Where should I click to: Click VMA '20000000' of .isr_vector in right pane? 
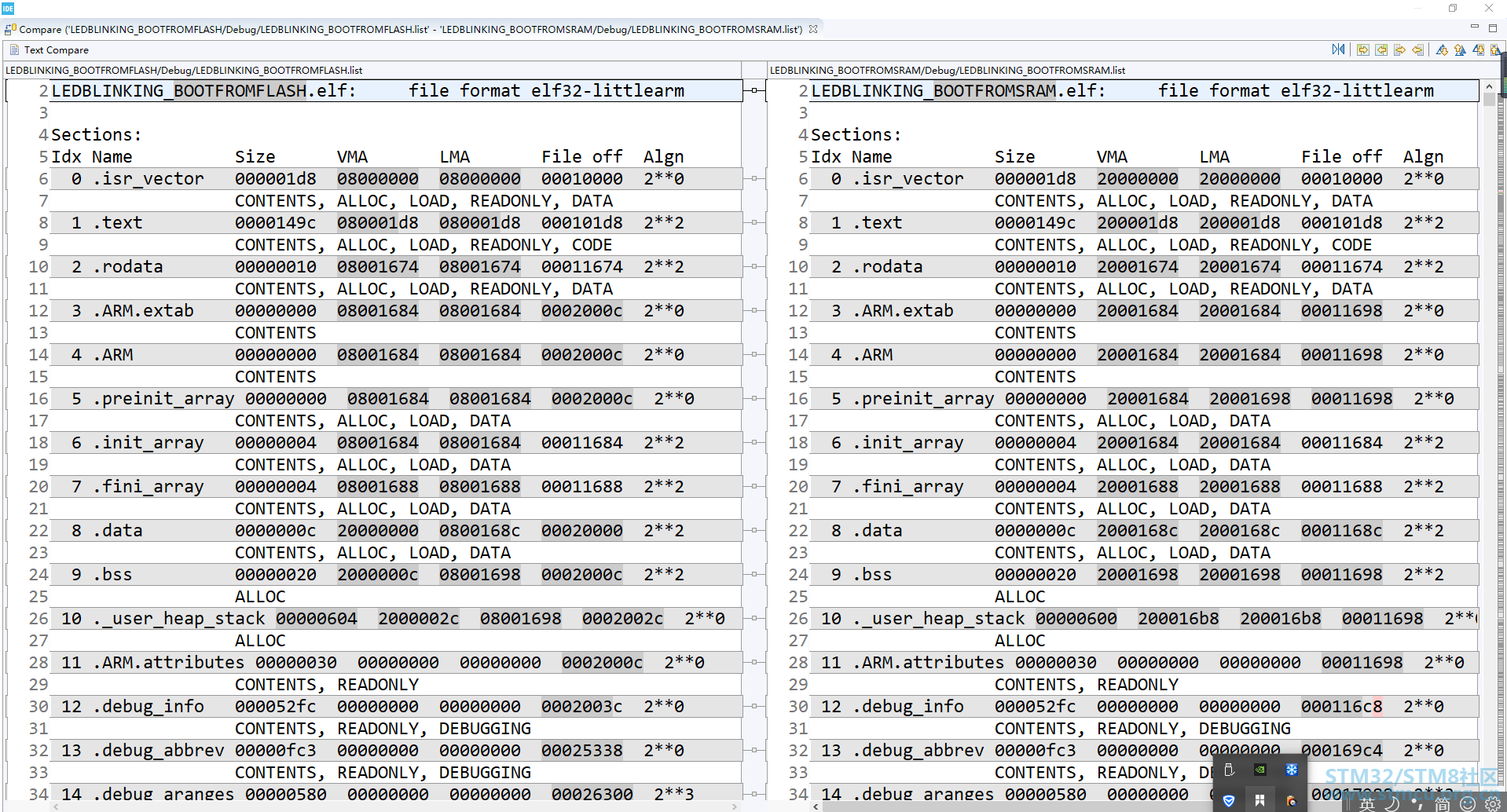(1138, 179)
